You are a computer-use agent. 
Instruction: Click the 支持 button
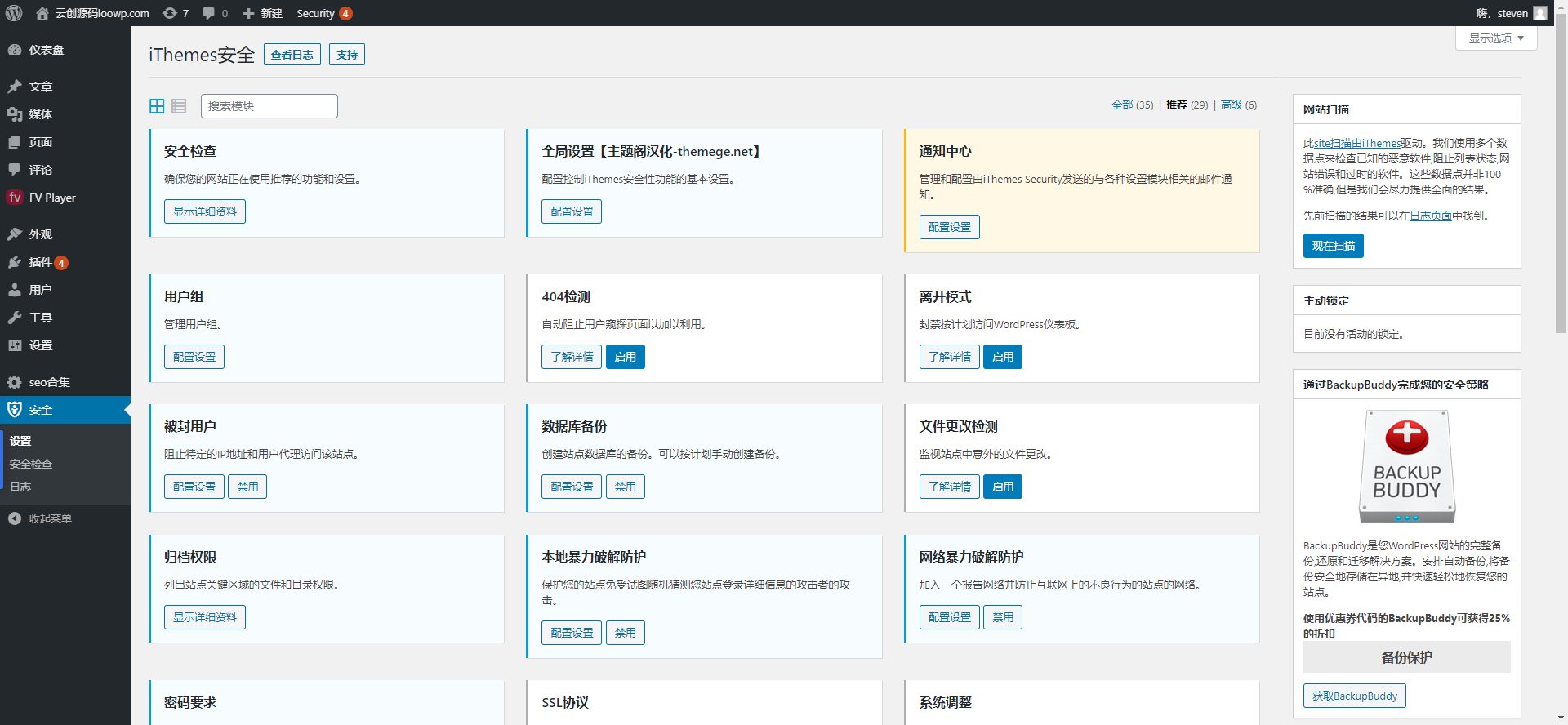tap(347, 55)
